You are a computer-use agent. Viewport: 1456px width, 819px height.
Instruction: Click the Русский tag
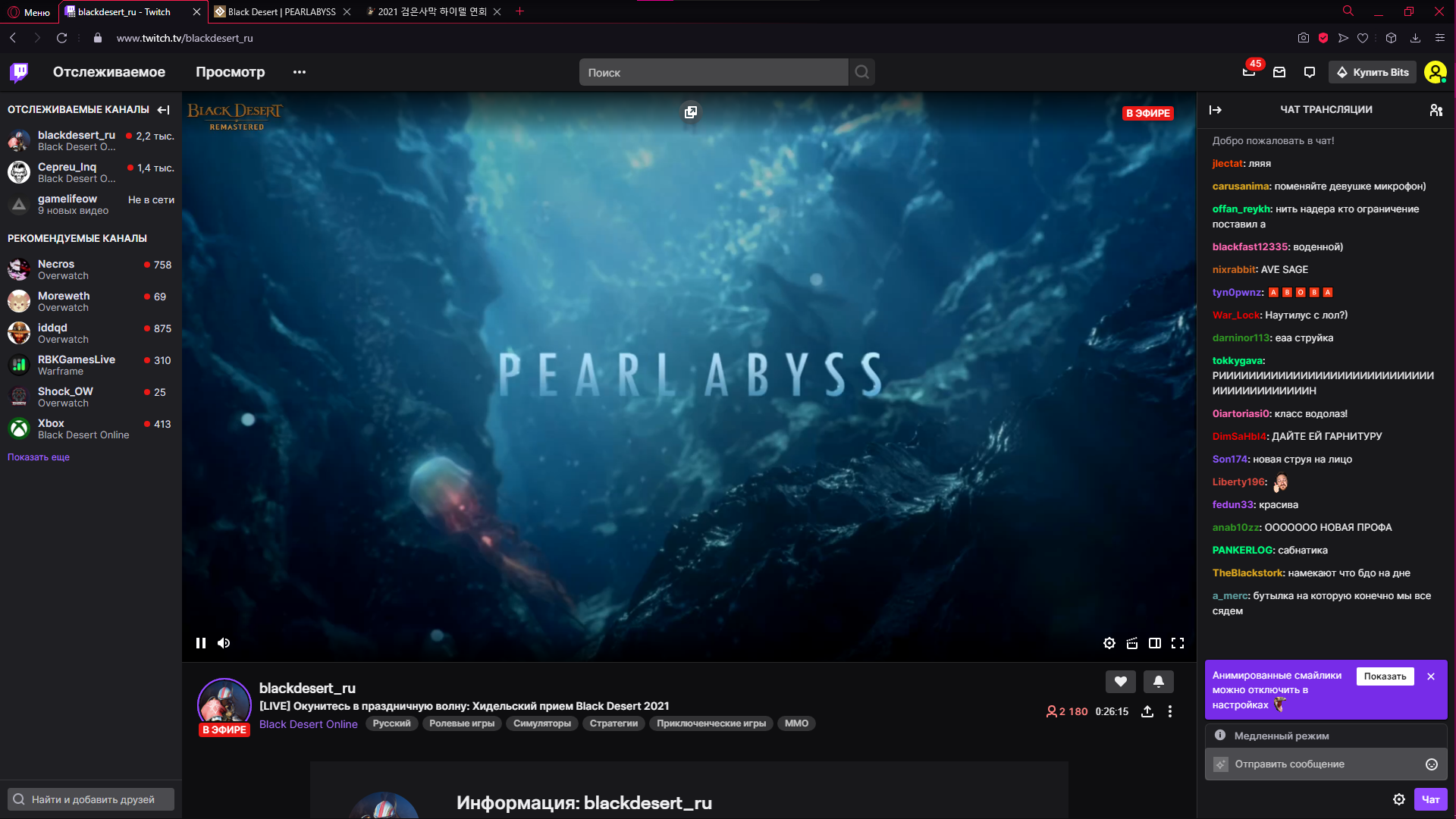pyautogui.click(x=391, y=723)
